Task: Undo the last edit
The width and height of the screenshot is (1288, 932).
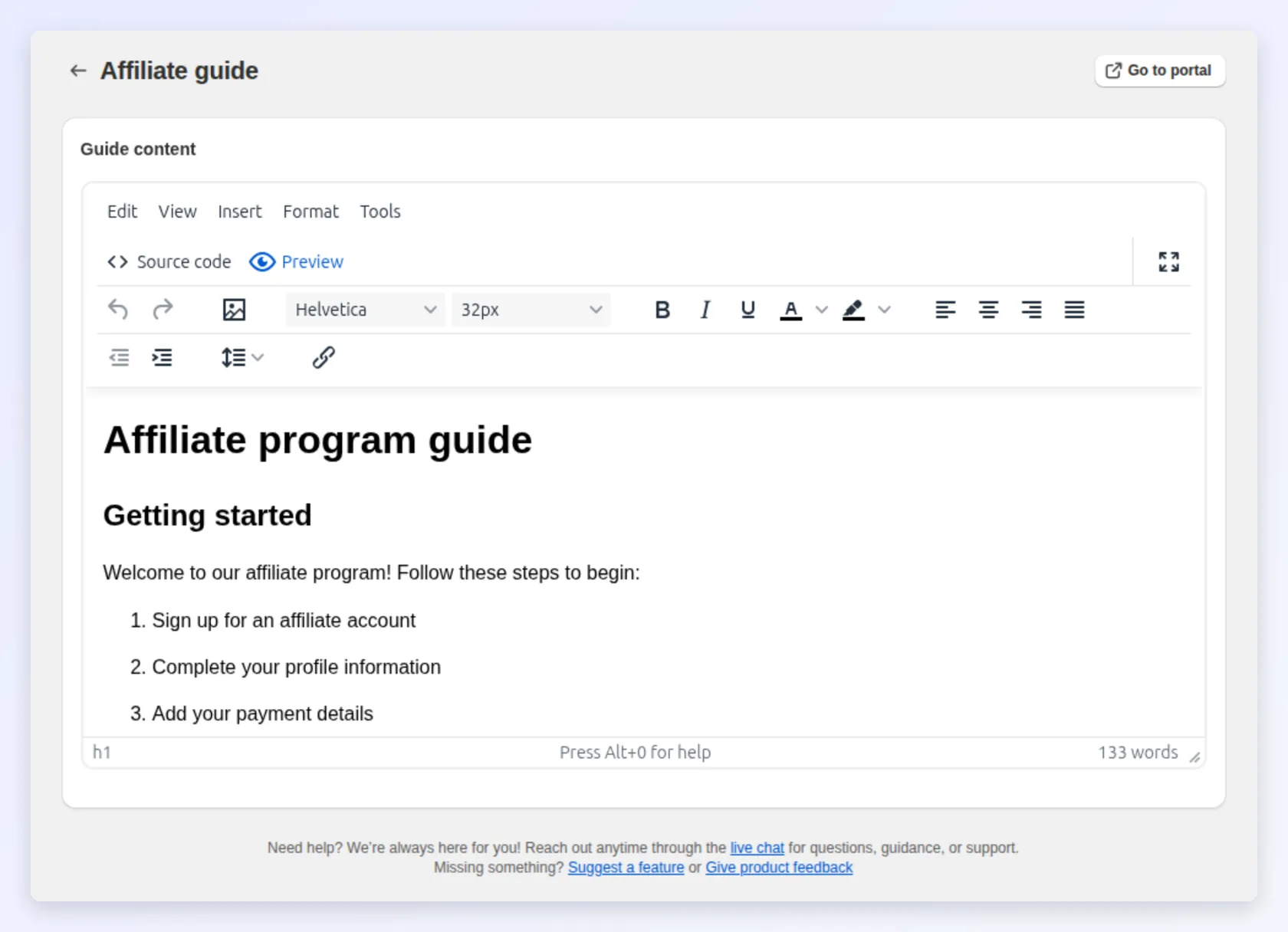Action: [x=118, y=310]
